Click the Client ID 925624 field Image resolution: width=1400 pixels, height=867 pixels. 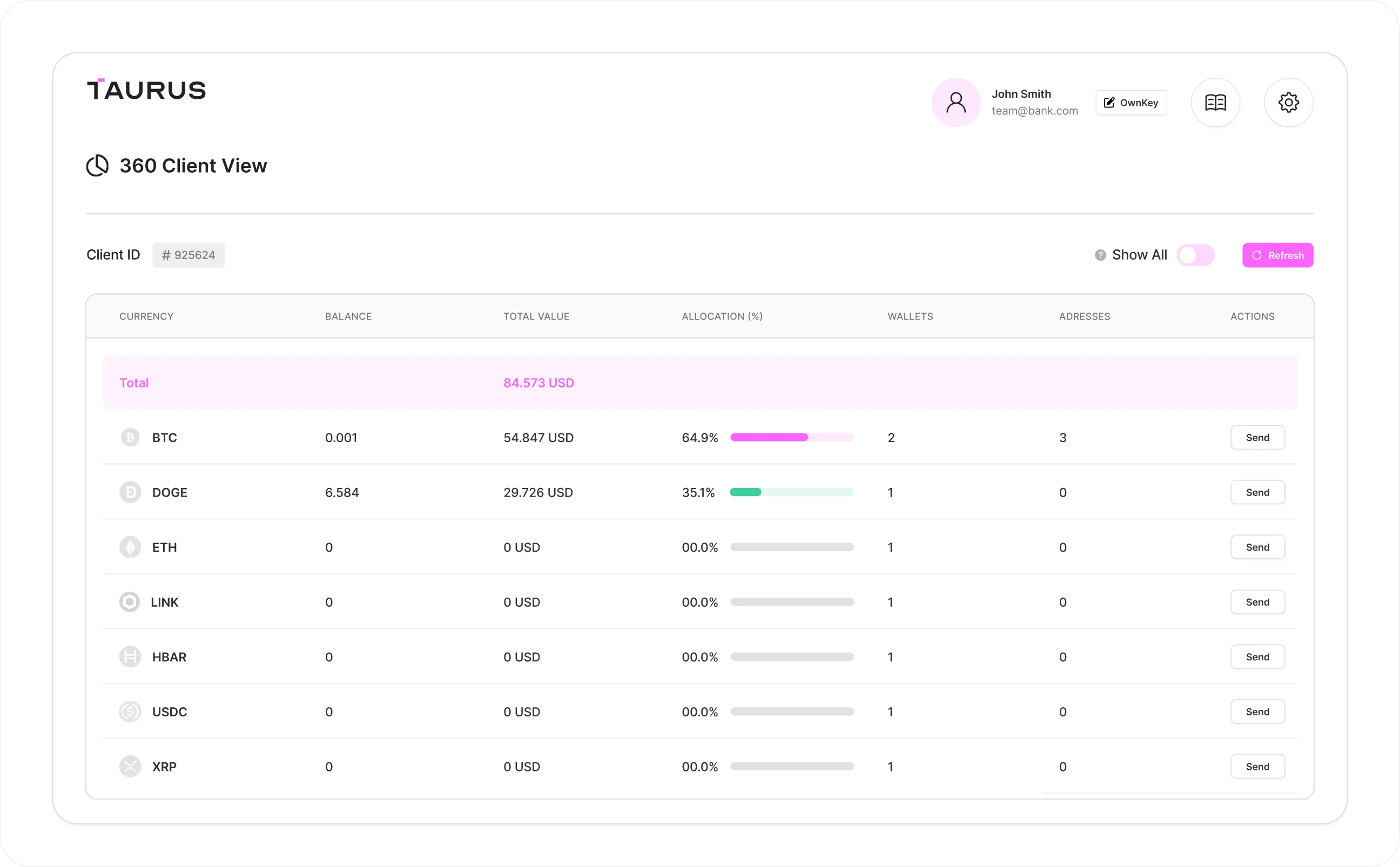click(x=188, y=255)
